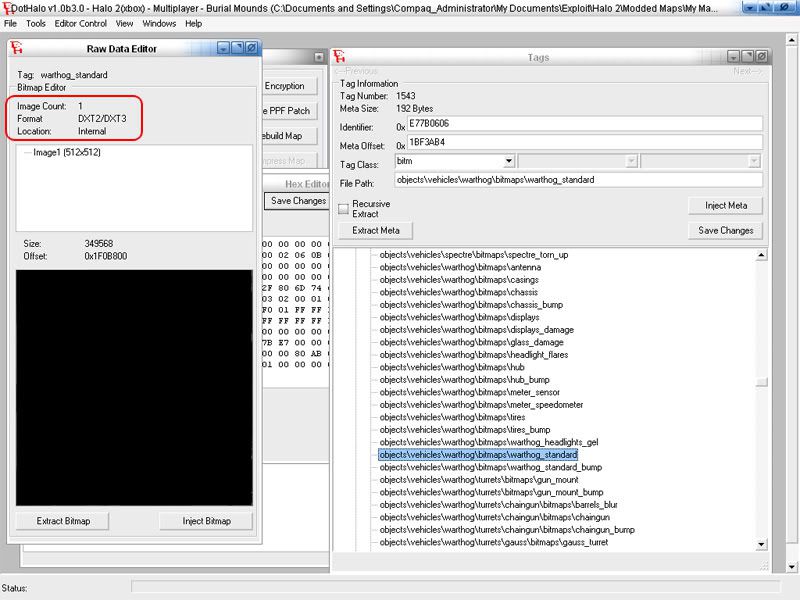Select the displays_damage bitmap tag
The width and height of the screenshot is (800, 600).
[x=477, y=330]
